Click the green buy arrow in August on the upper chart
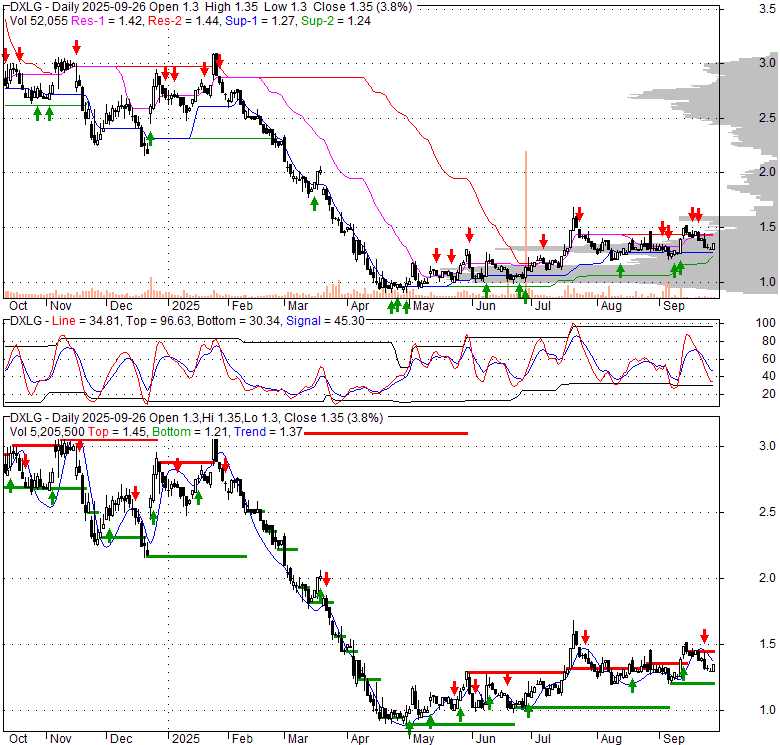This screenshot has height=745, width=780. click(620, 271)
